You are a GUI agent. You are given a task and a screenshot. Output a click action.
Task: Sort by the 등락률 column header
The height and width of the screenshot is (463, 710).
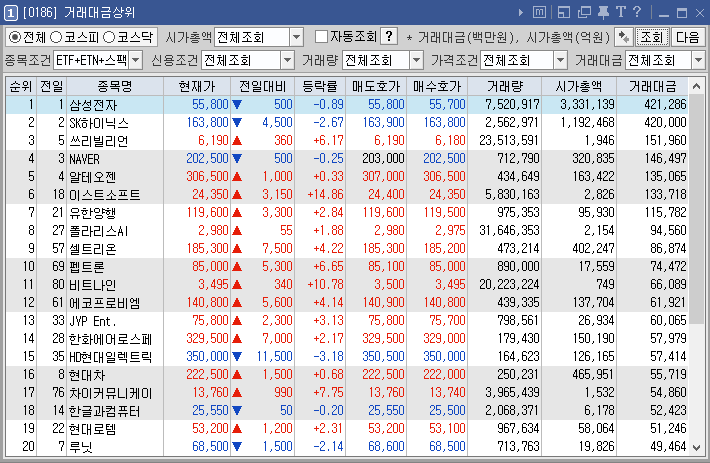(x=320, y=86)
